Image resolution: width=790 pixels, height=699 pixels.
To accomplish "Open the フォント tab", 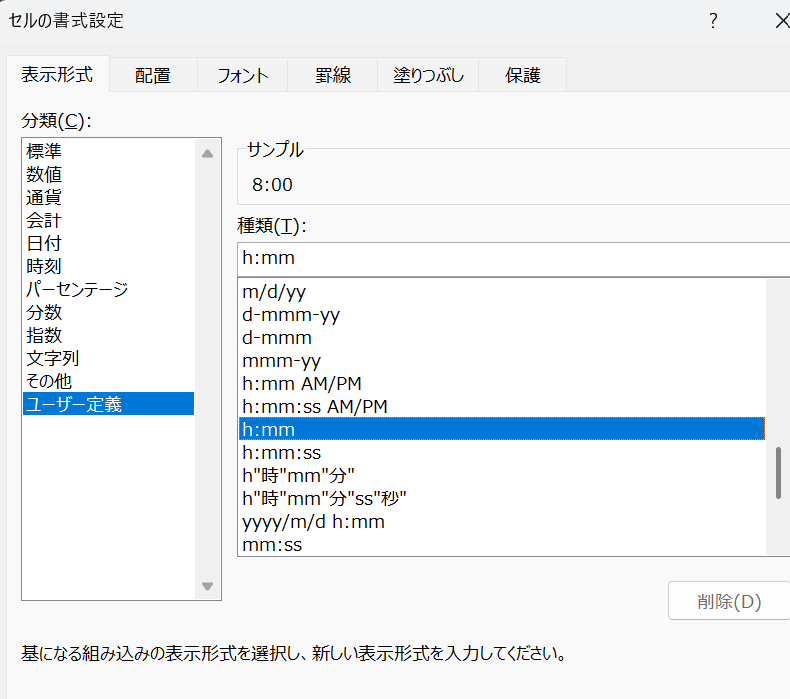I will (x=242, y=75).
